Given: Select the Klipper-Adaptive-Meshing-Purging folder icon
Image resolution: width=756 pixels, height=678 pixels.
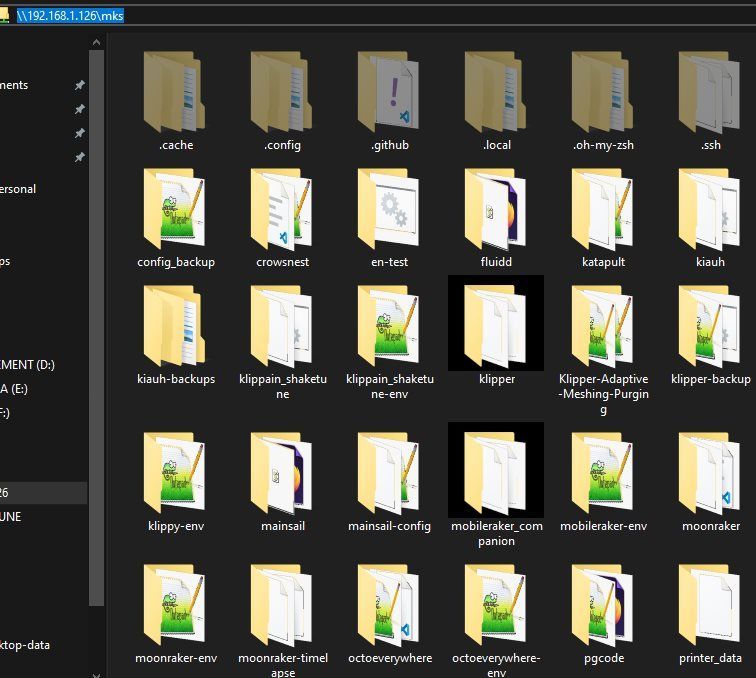Looking at the screenshot, I should (603, 326).
